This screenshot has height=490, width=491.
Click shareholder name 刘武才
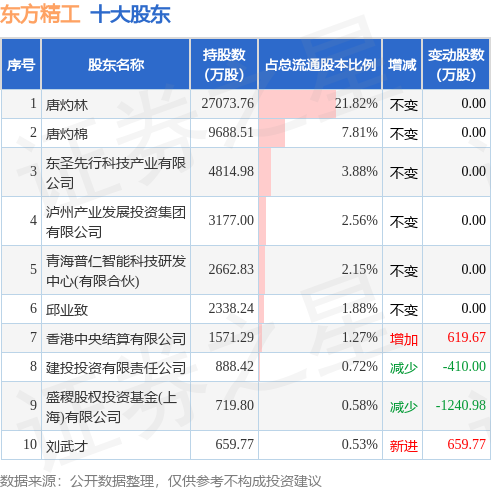click(x=67, y=446)
